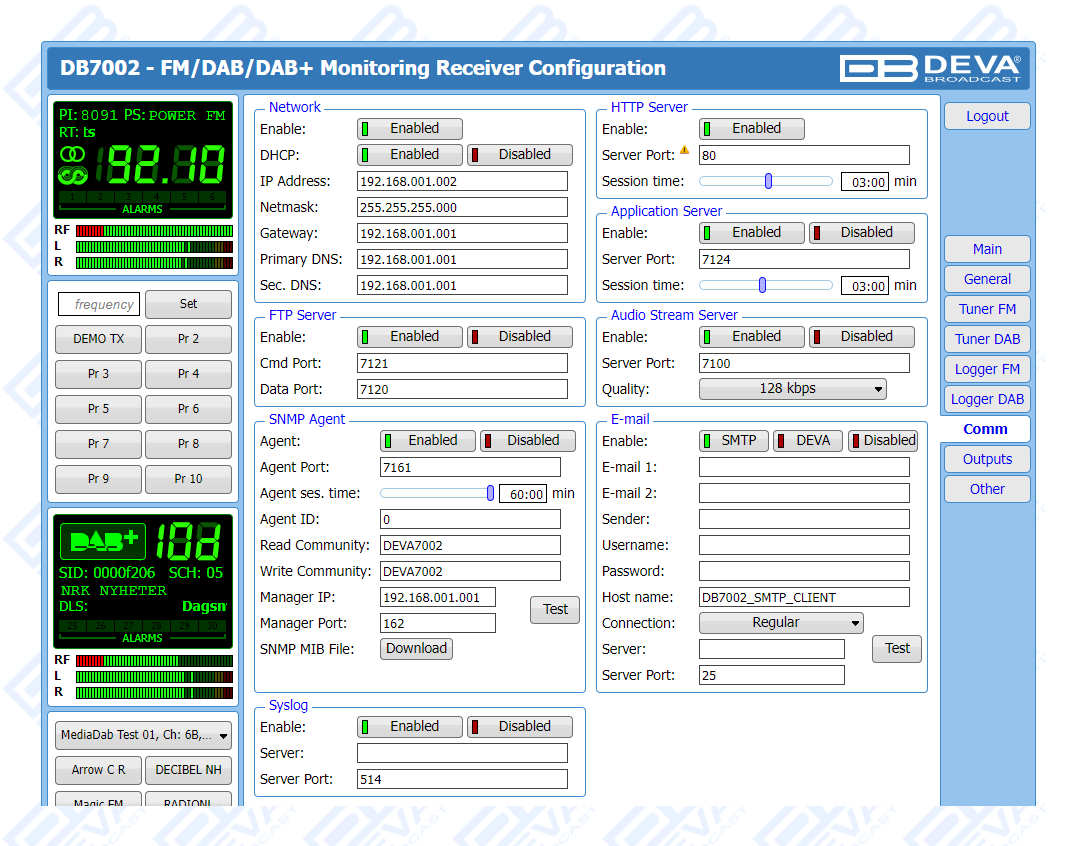Click the HTTP Server Port warning icon
The height and width of the screenshot is (846, 1077).
tap(685, 151)
